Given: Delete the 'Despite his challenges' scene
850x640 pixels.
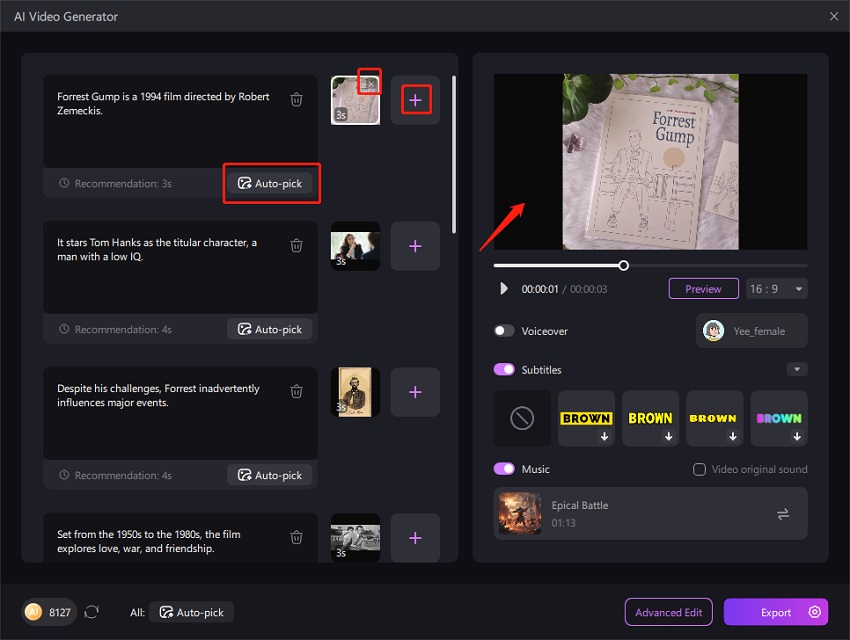Looking at the screenshot, I should [297, 391].
